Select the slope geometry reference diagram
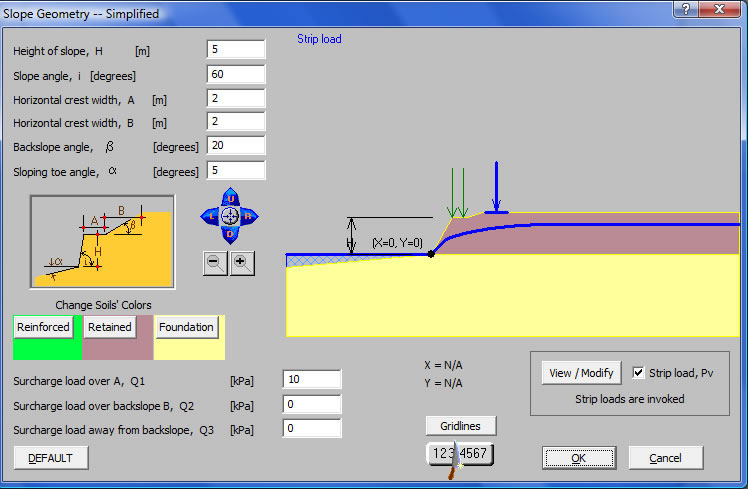The width and height of the screenshot is (748, 489). pyautogui.click(x=102, y=242)
